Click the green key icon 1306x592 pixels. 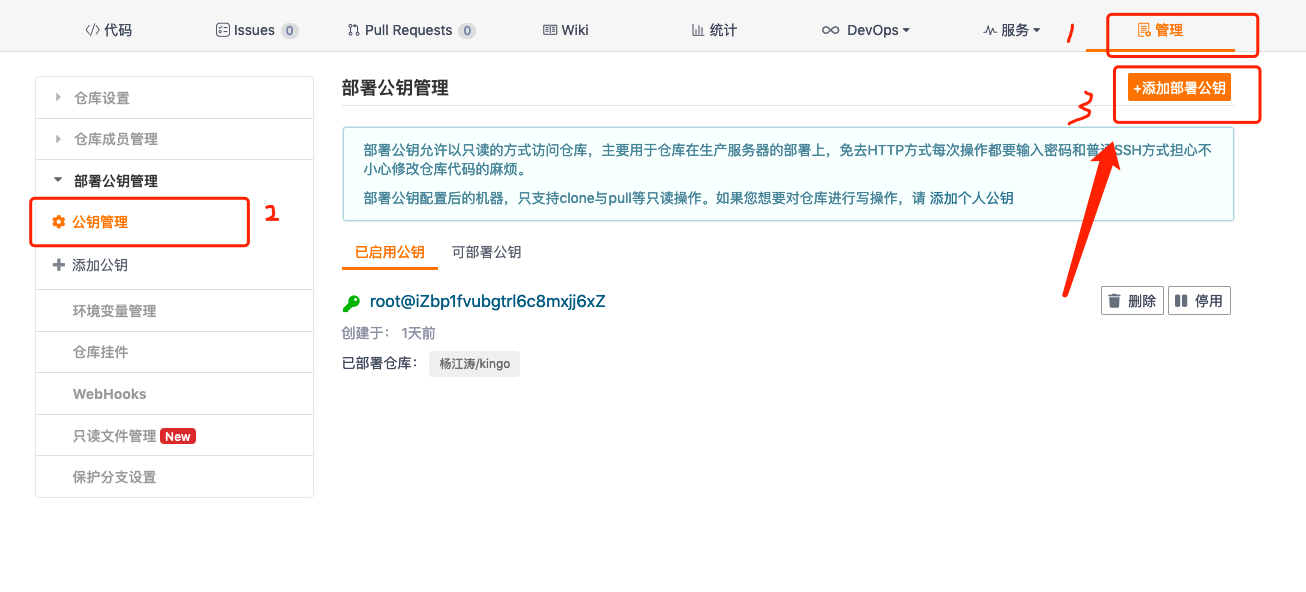tap(351, 303)
